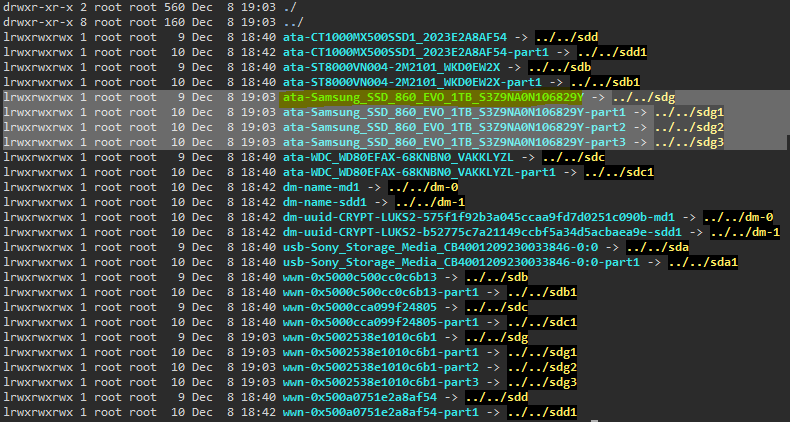
Task: Click target ../../sdd1 on CT1000MX500-part1 row
Action: 612,52
